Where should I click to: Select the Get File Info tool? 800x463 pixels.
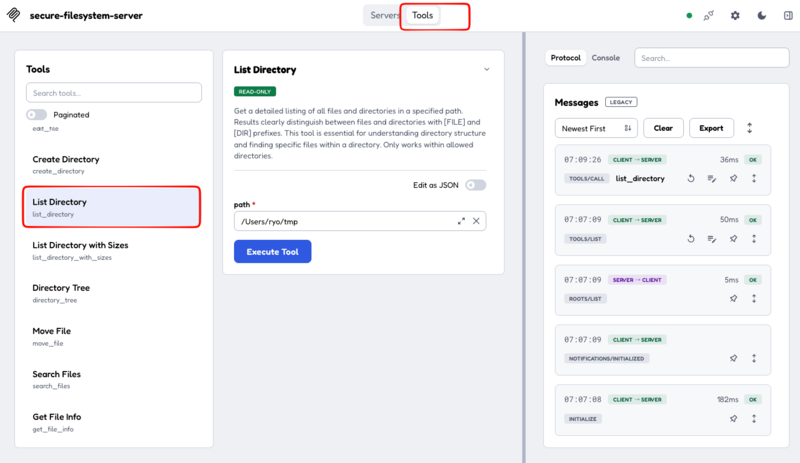(112, 422)
